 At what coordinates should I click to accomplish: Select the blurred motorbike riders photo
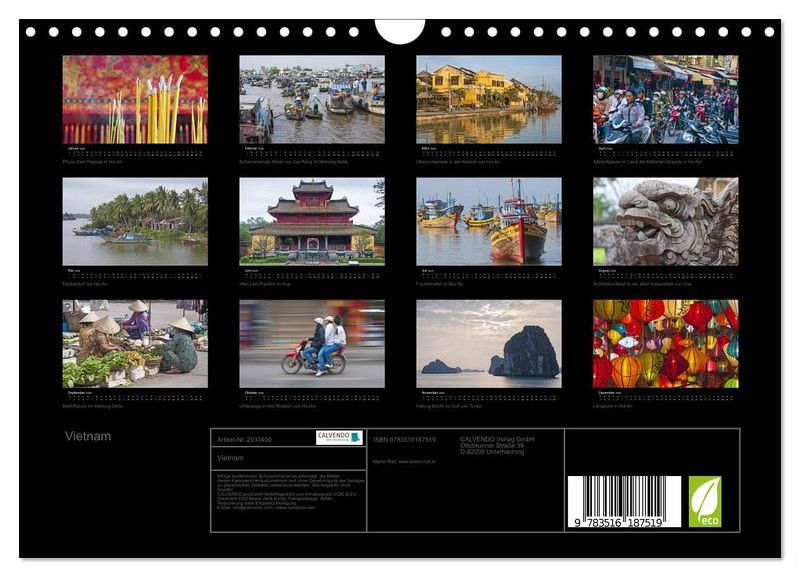coord(312,343)
